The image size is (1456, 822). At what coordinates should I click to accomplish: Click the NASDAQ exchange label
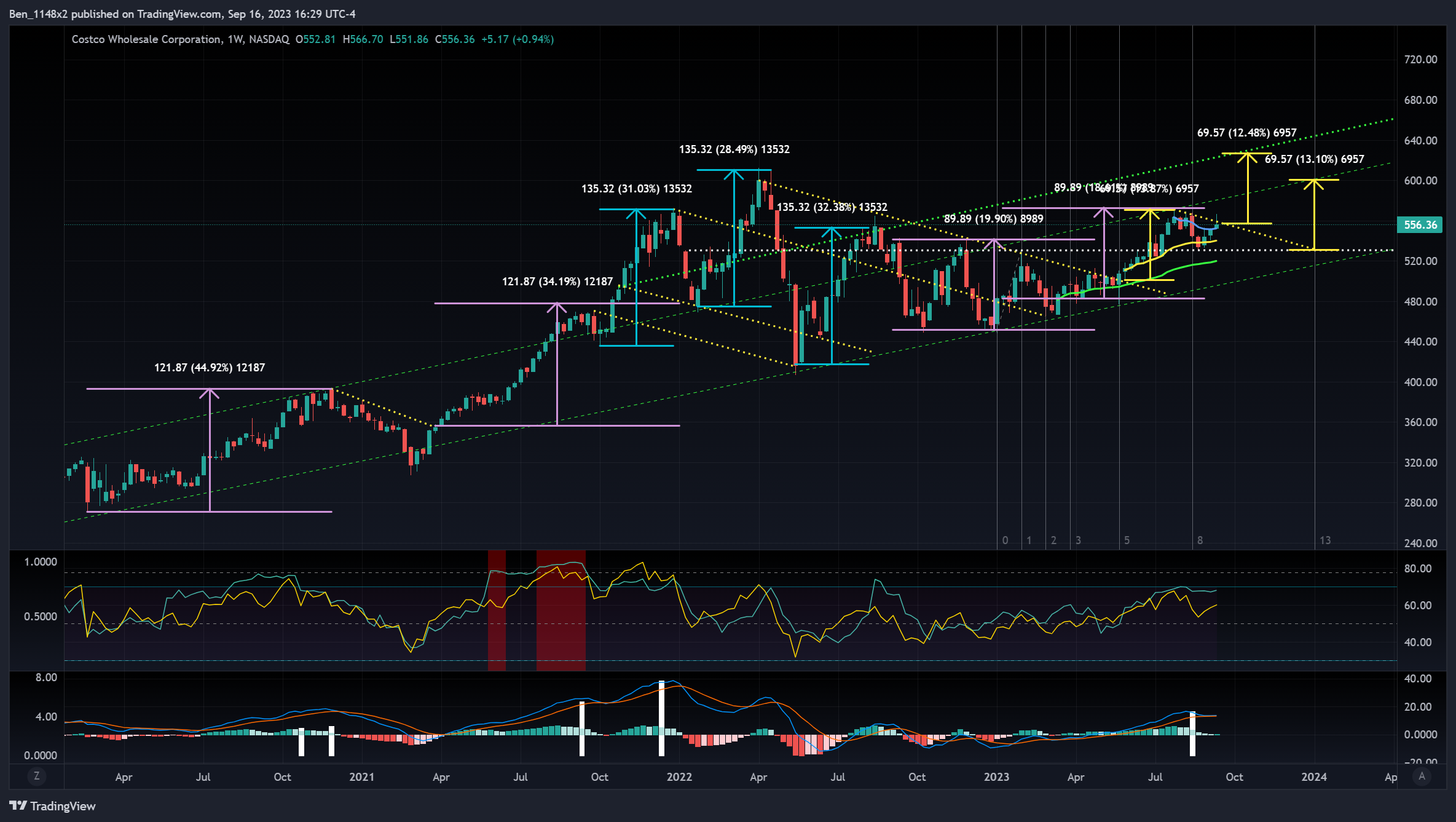[x=269, y=39]
